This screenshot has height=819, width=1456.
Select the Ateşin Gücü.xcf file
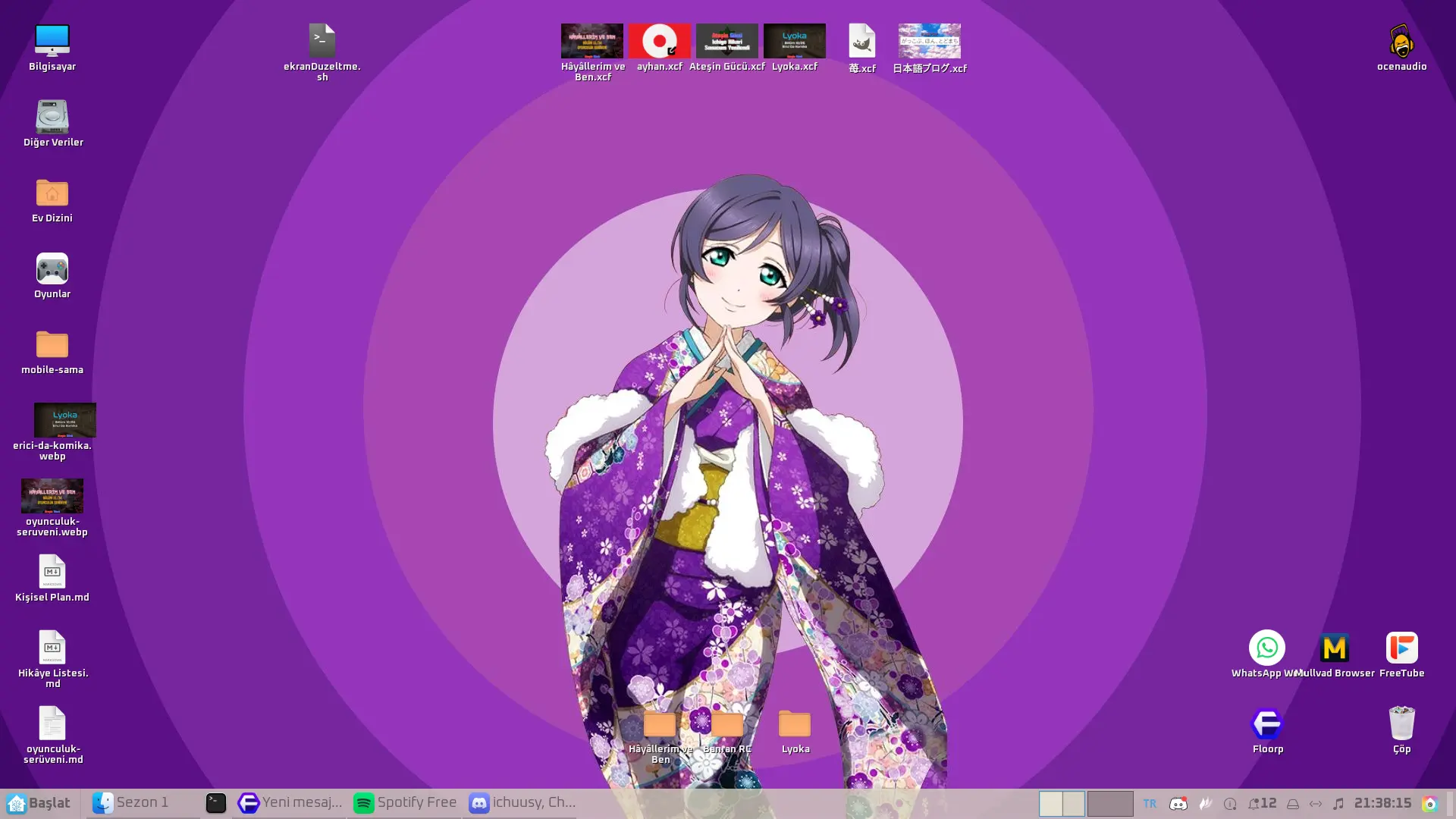tap(727, 47)
